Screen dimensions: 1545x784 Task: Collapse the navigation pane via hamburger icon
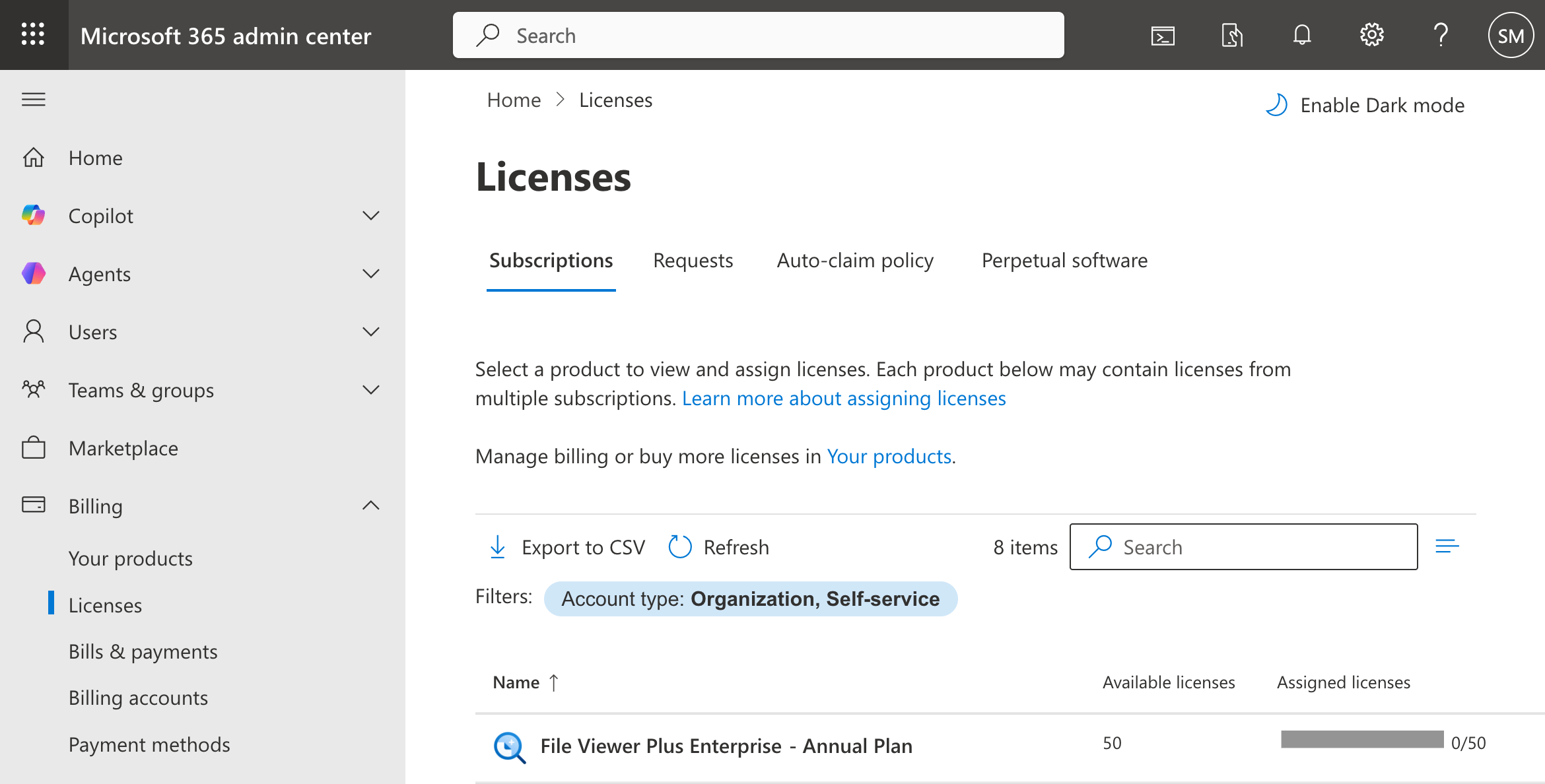[x=34, y=99]
